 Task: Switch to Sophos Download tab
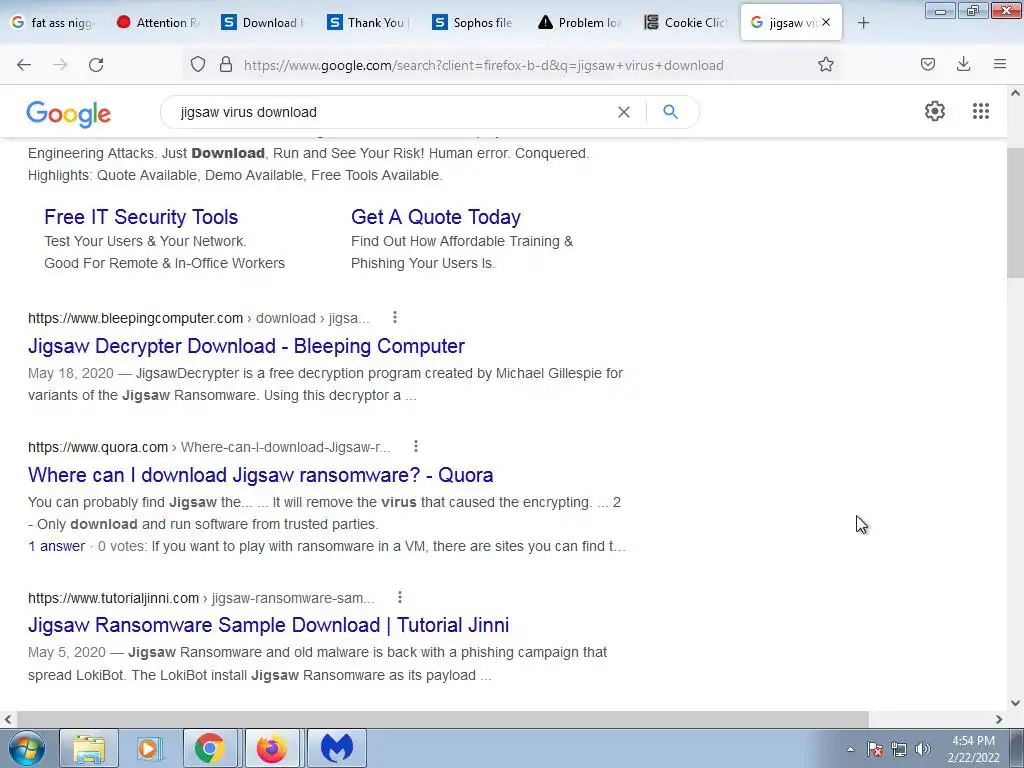pos(264,23)
